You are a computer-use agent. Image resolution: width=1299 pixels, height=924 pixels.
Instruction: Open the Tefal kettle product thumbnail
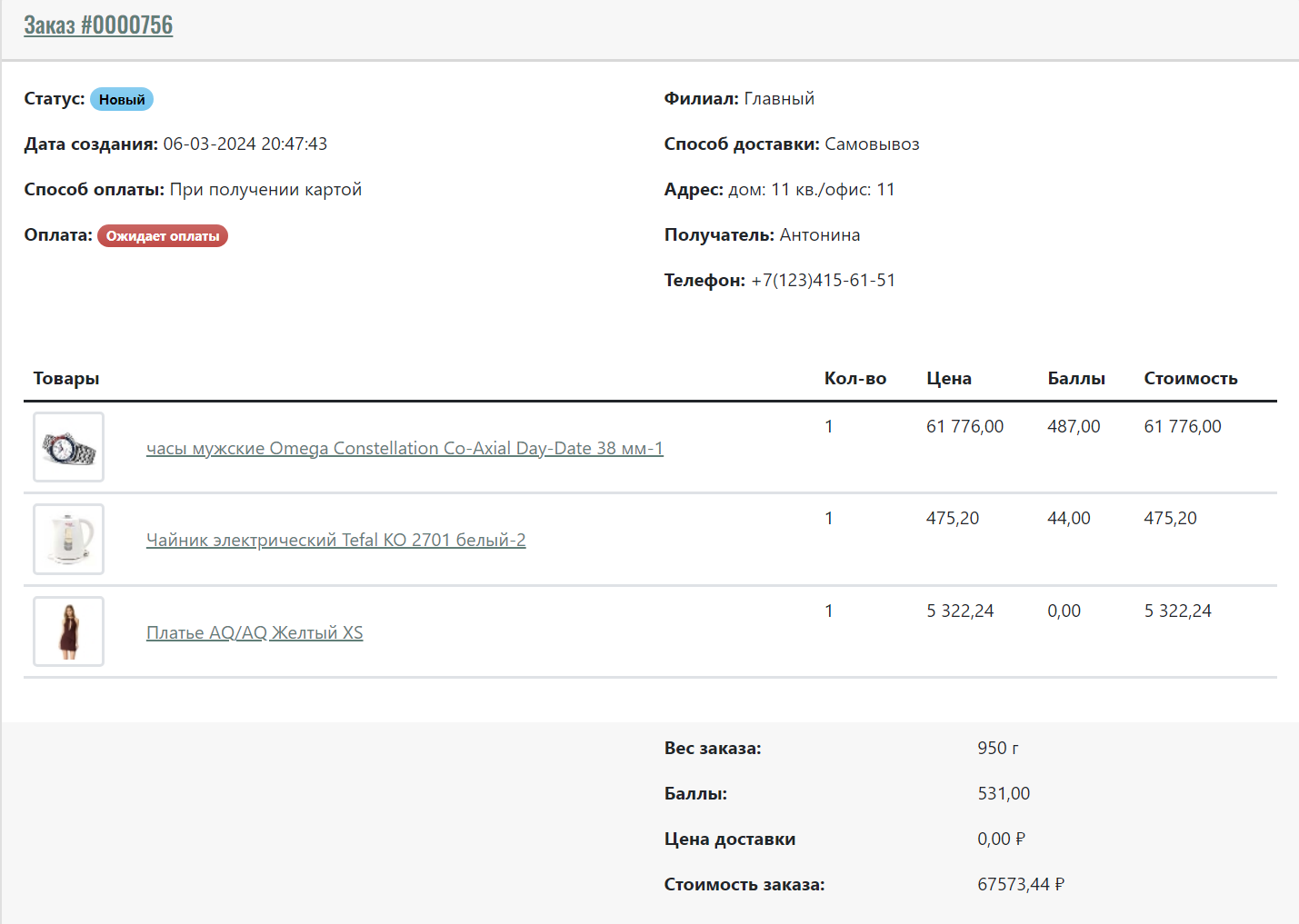(x=69, y=540)
